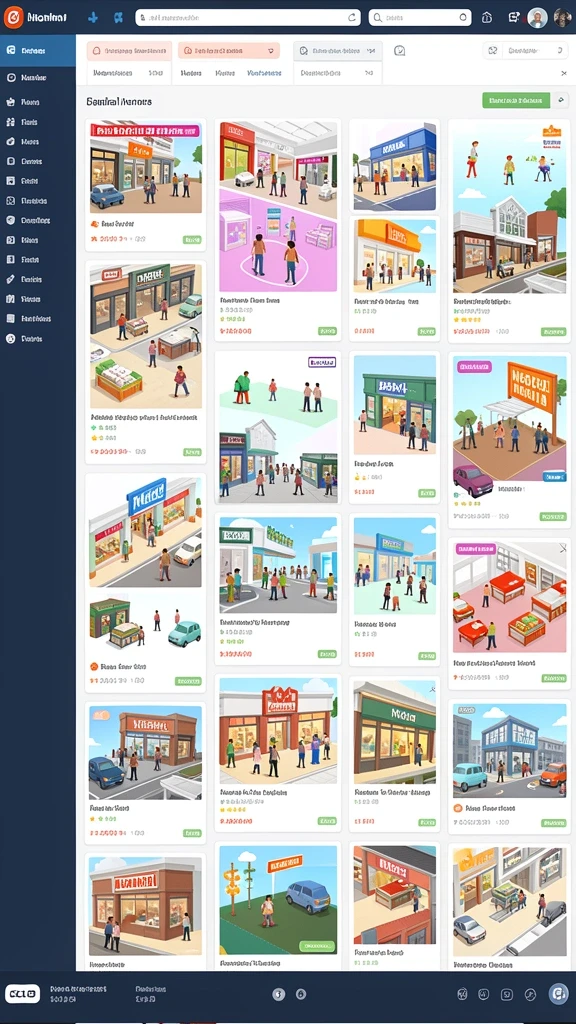Select the shopping basket icon in the left sidebar
Viewport: 576px width, 1024px height.
10,102
